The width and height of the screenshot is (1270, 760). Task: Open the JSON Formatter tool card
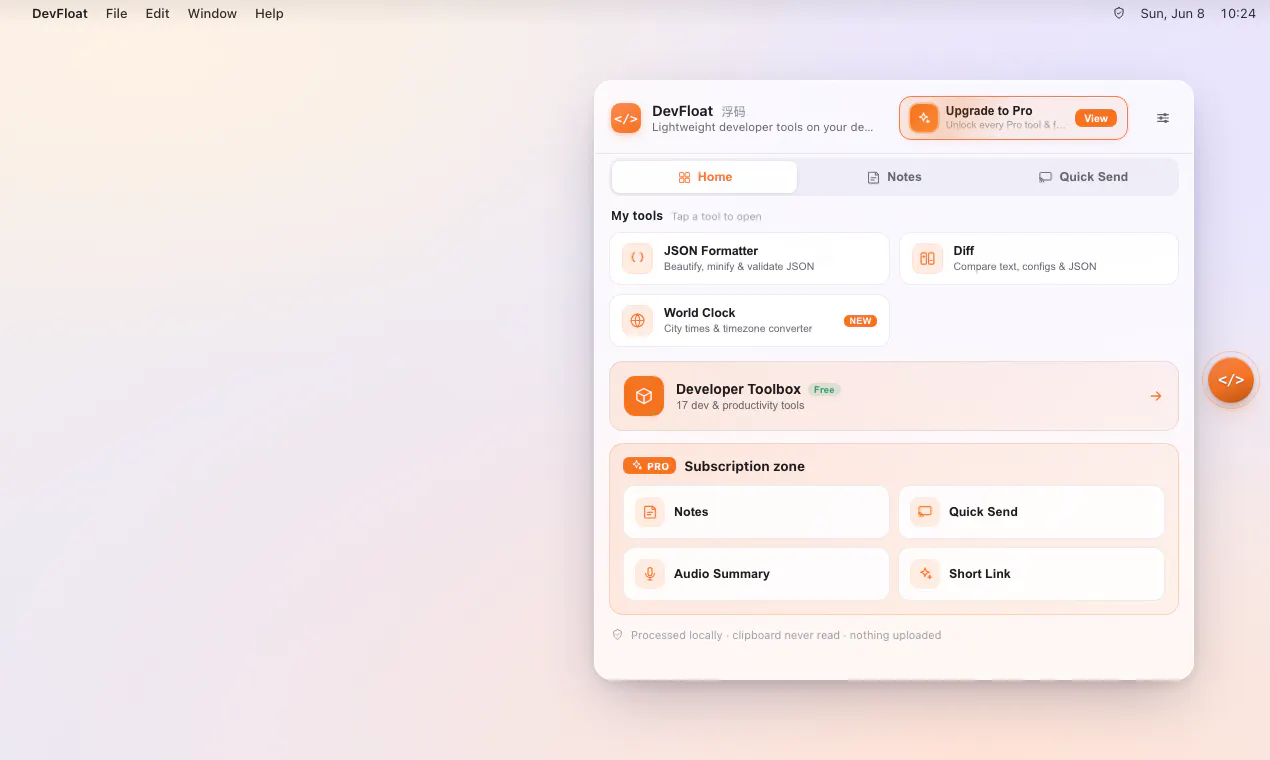click(749, 258)
